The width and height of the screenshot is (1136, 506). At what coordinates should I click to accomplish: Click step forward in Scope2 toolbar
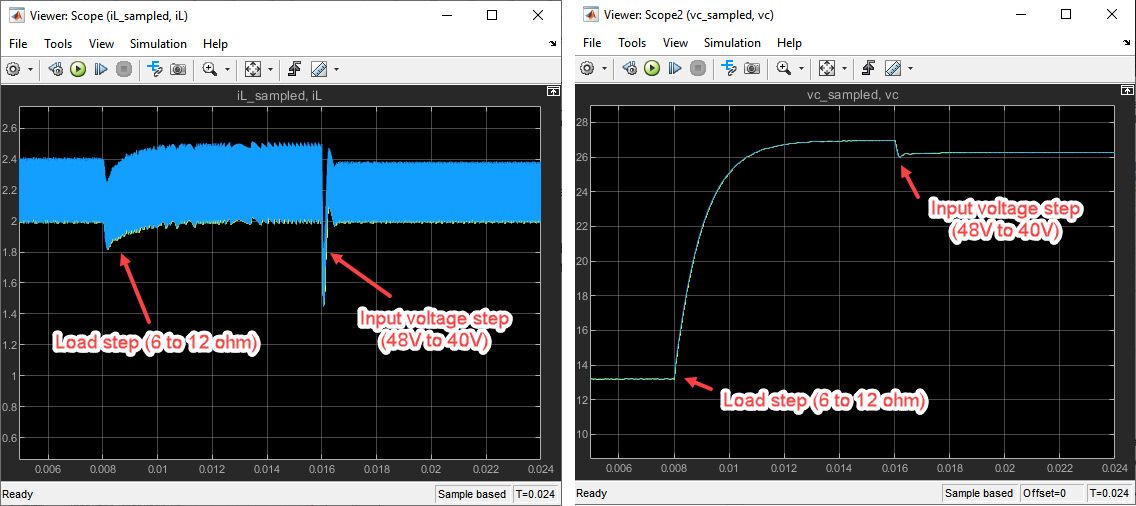[x=675, y=68]
